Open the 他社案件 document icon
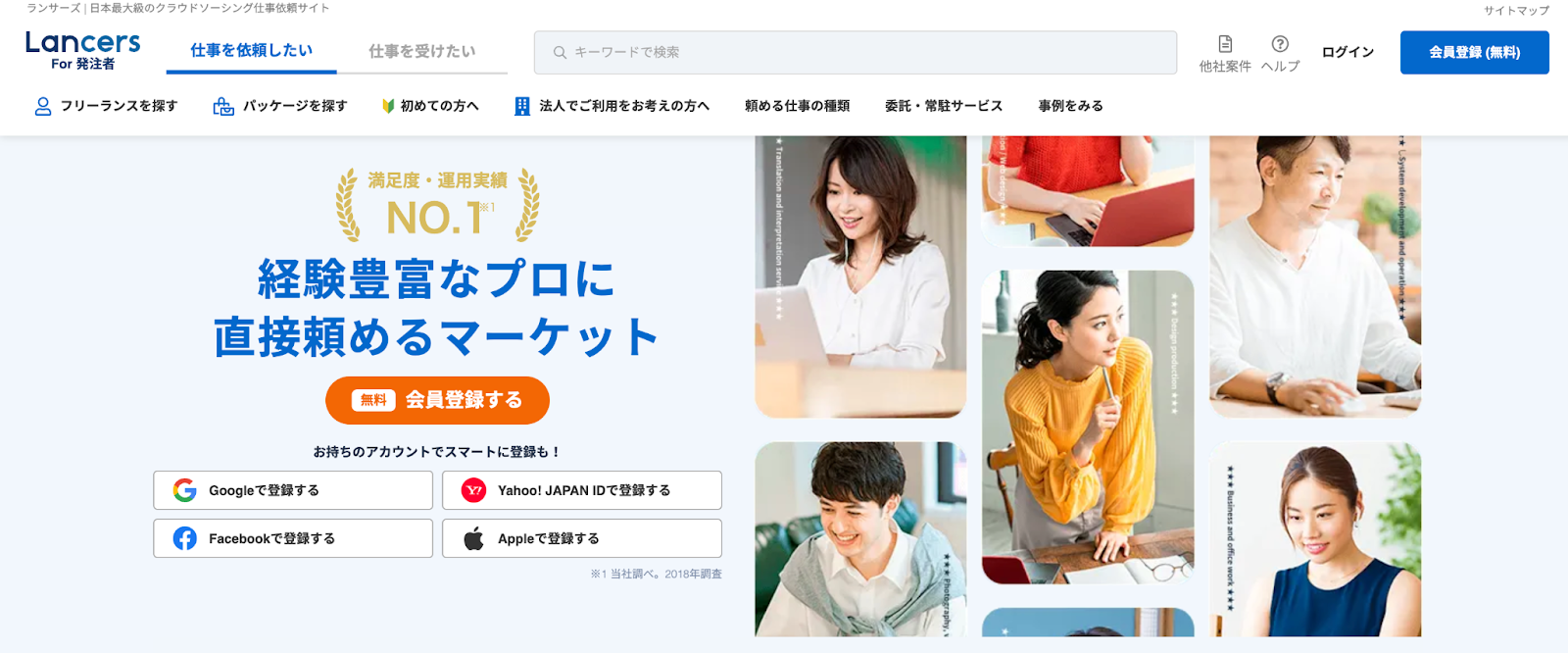This screenshot has width=1568, height=653. (x=1225, y=44)
